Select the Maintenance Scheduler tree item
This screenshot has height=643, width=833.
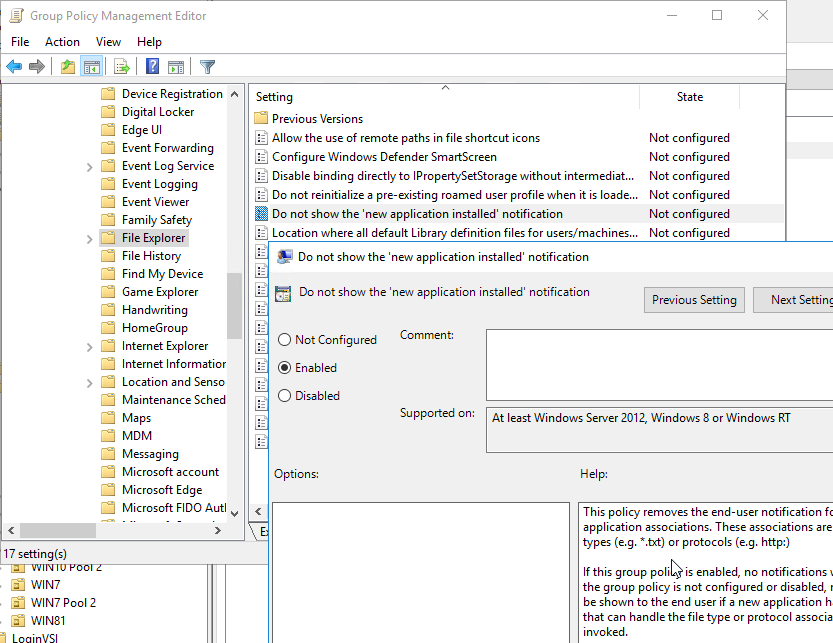pyautogui.click(x=174, y=400)
